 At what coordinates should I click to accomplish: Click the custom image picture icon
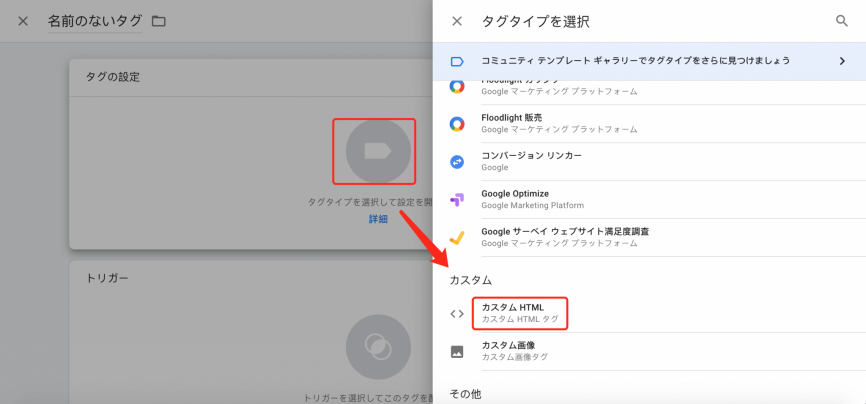point(457,351)
